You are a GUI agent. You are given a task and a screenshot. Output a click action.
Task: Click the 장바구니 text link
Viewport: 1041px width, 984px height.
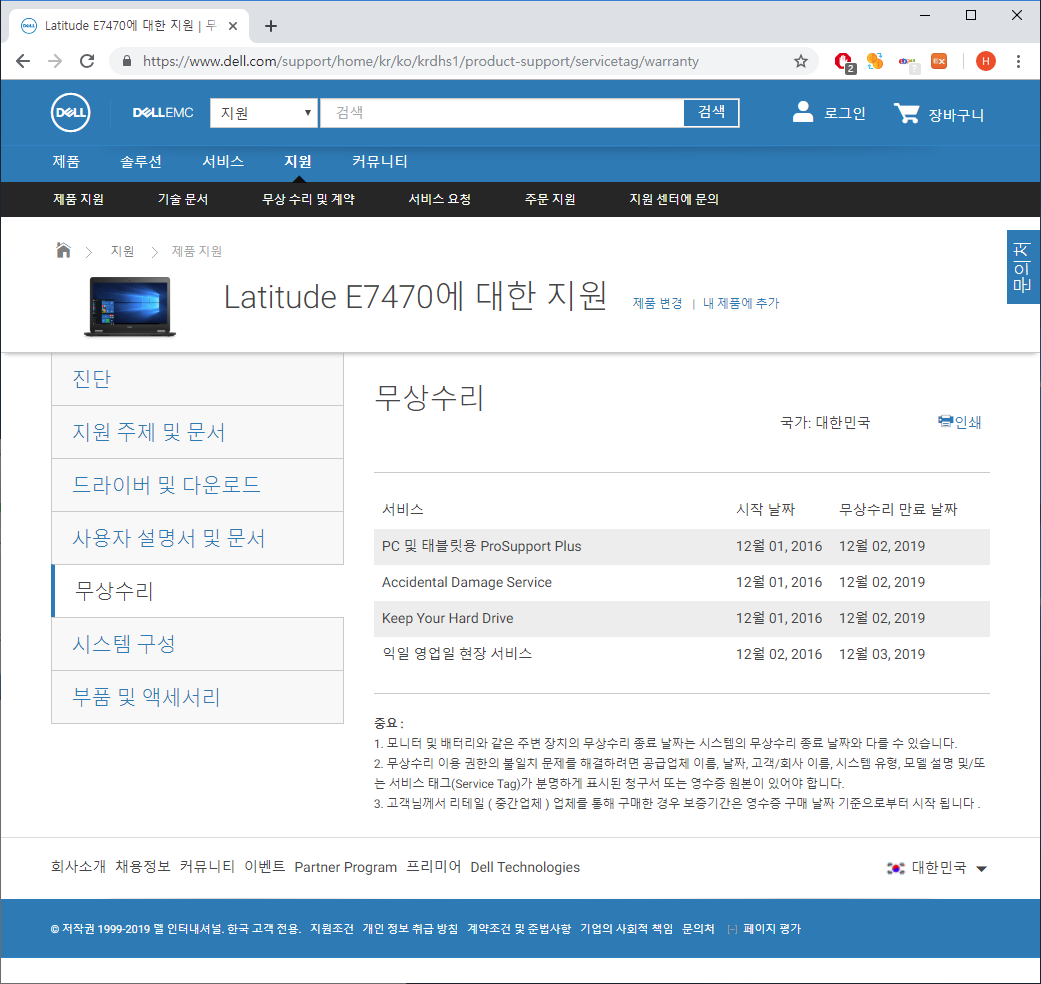pos(956,115)
